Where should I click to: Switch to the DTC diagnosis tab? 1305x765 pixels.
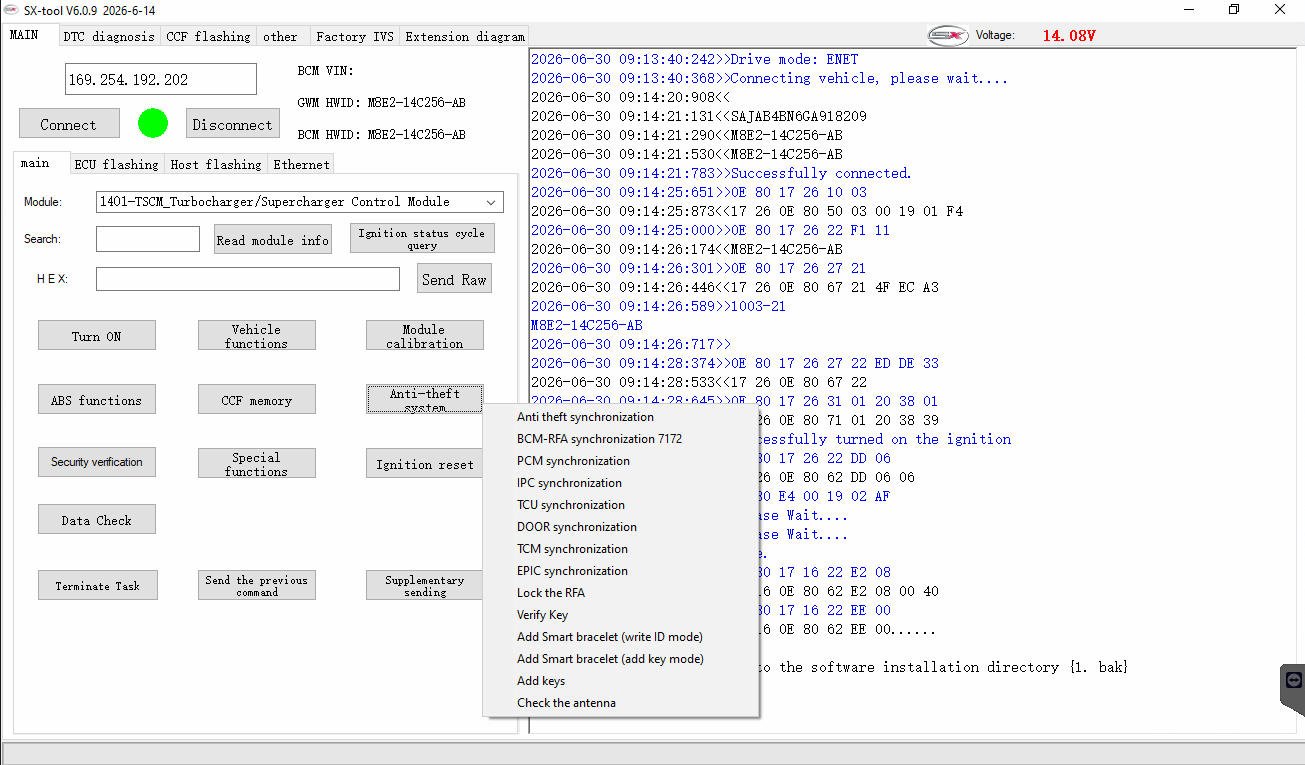click(109, 36)
